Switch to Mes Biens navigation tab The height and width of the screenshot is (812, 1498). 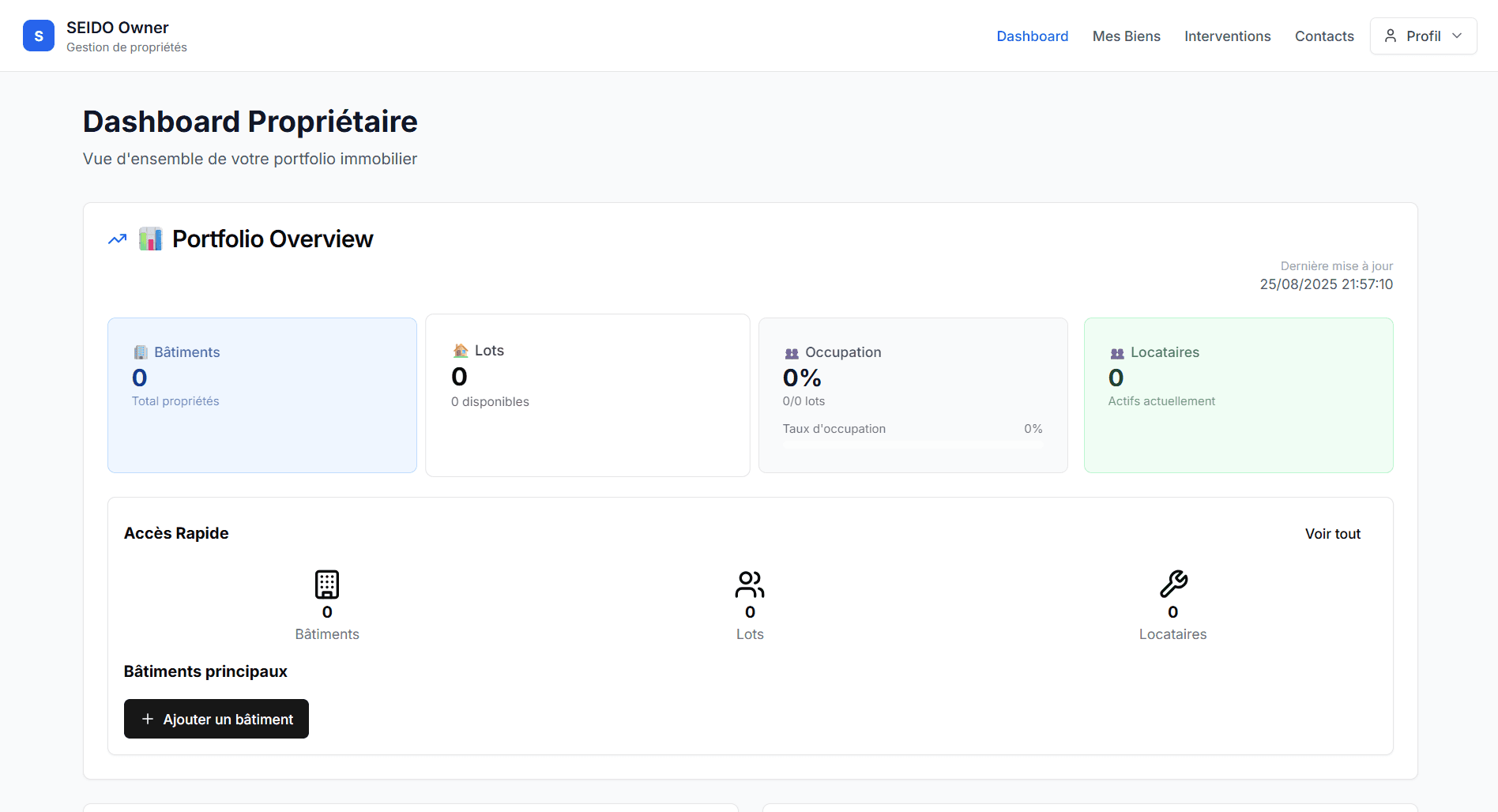pyautogui.click(x=1126, y=36)
